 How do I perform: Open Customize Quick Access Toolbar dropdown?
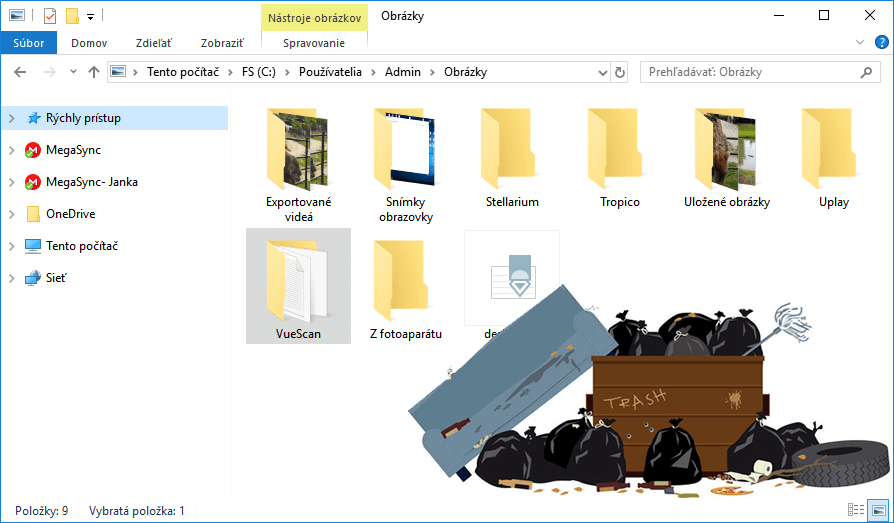click(x=90, y=16)
